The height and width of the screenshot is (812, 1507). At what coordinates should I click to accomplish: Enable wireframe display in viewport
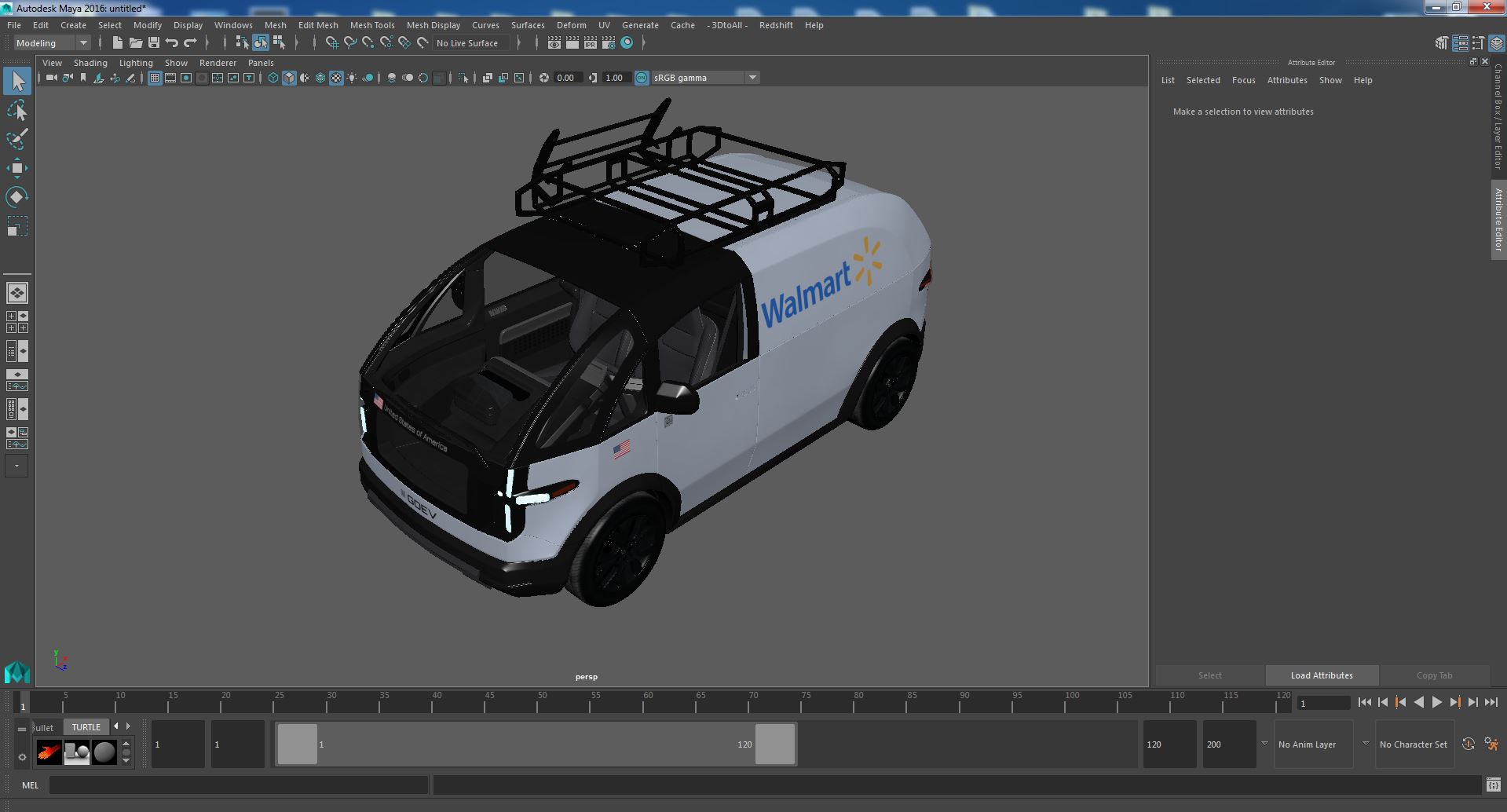pos(273,78)
